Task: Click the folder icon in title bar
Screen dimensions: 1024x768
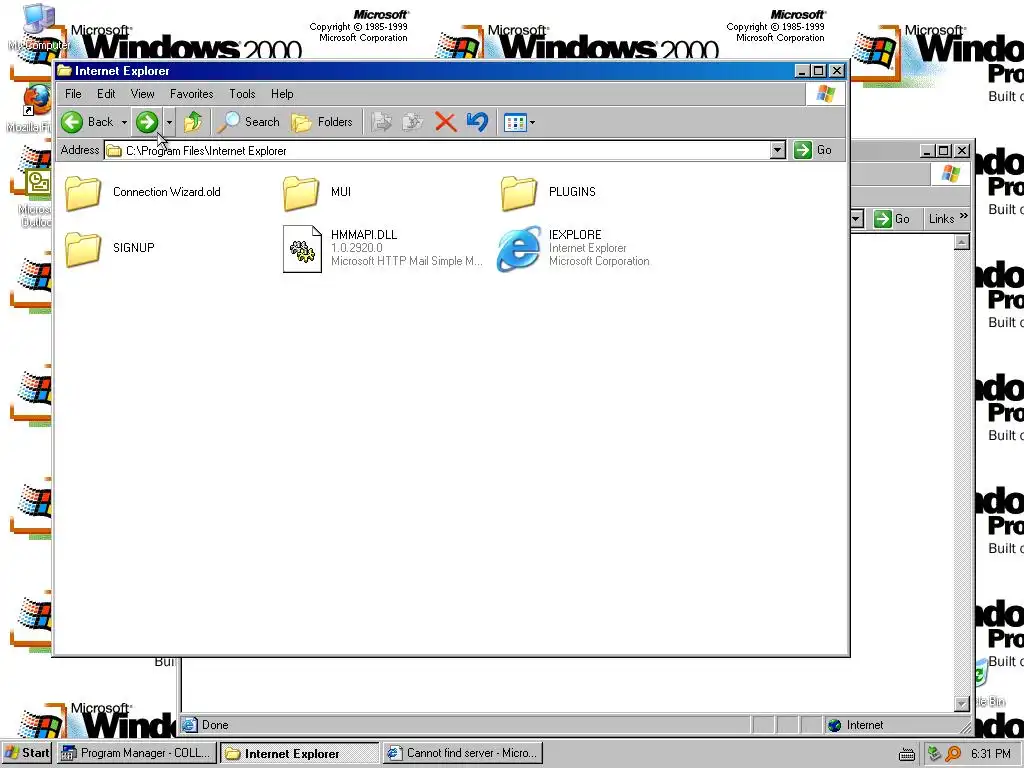Action: click(64, 71)
